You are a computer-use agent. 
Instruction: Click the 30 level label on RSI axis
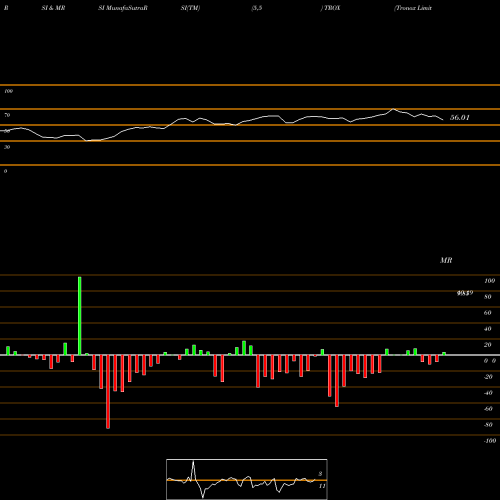[x=7, y=147]
